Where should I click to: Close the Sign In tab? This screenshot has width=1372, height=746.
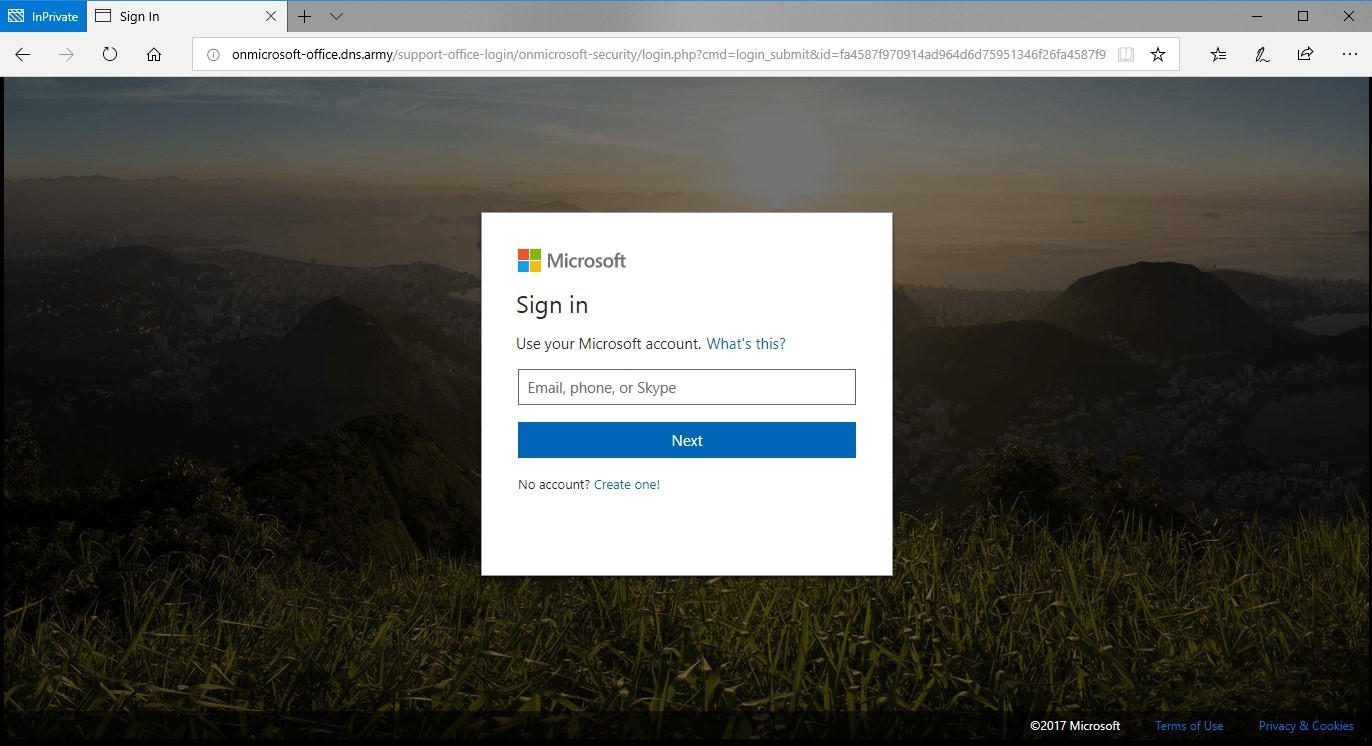coord(271,16)
